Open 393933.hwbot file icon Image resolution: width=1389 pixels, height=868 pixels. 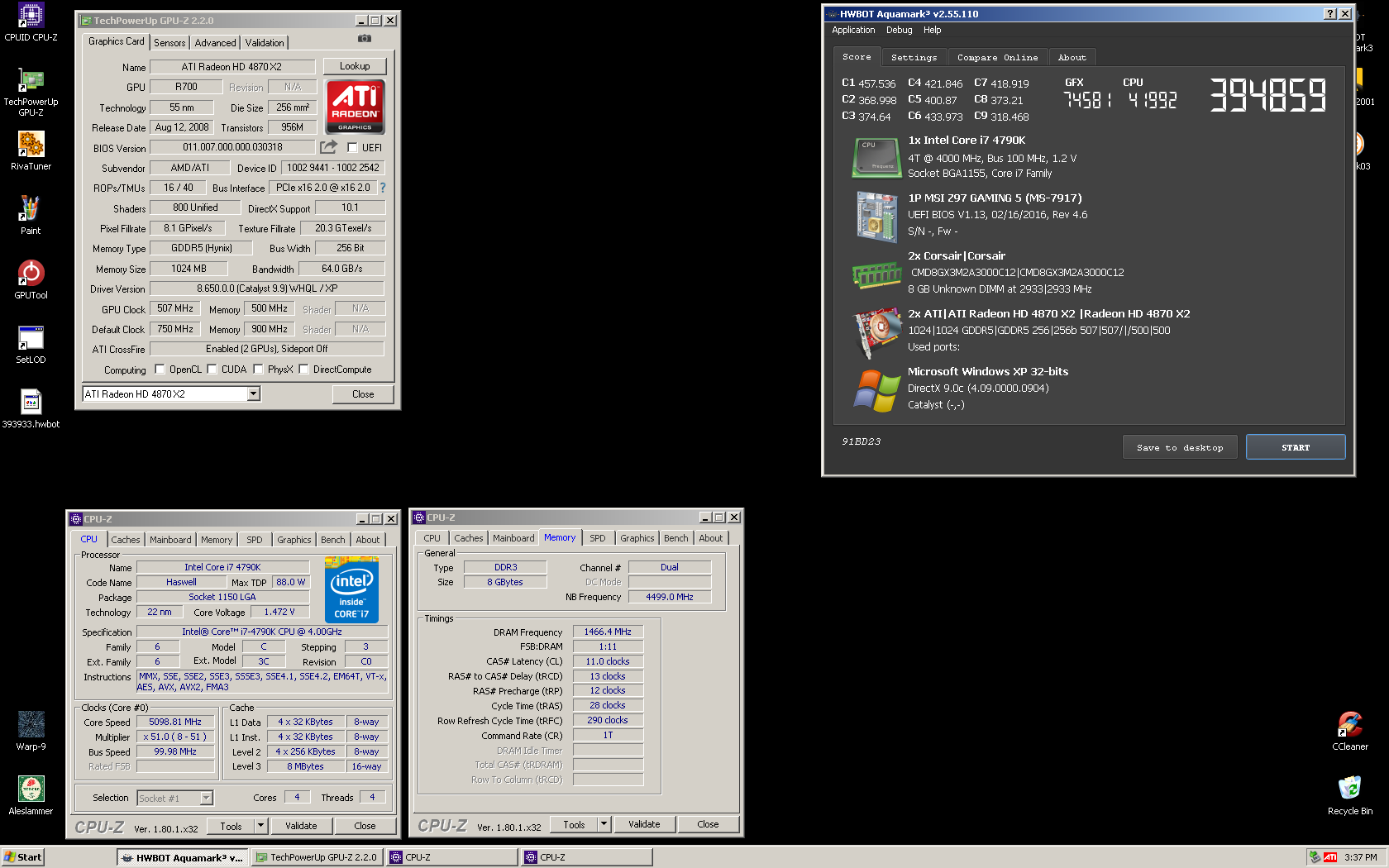click(31, 408)
